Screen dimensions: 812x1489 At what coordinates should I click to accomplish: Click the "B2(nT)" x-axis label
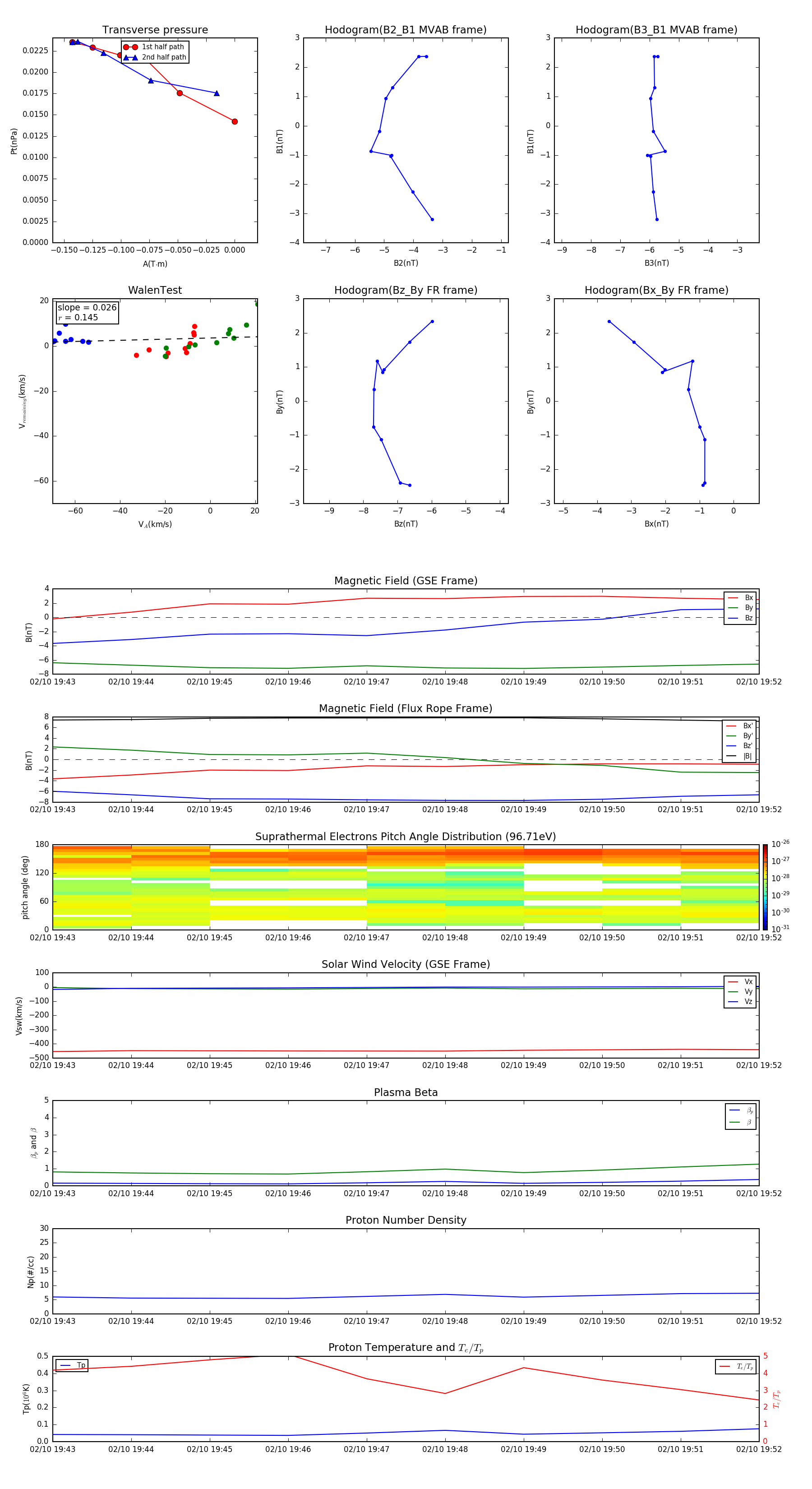click(406, 263)
